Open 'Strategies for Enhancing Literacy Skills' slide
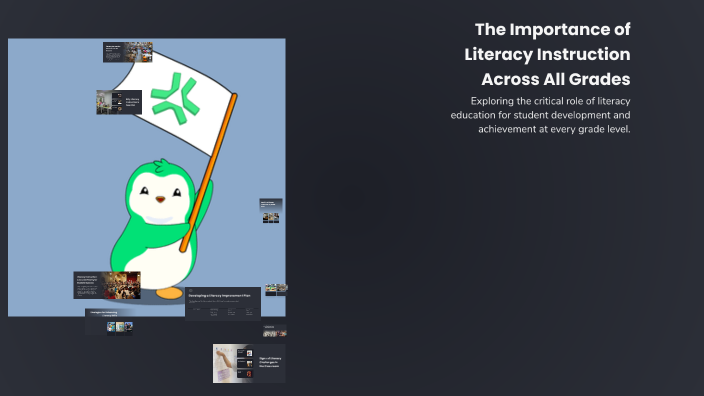The width and height of the screenshot is (704, 396). click(x=109, y=322)
